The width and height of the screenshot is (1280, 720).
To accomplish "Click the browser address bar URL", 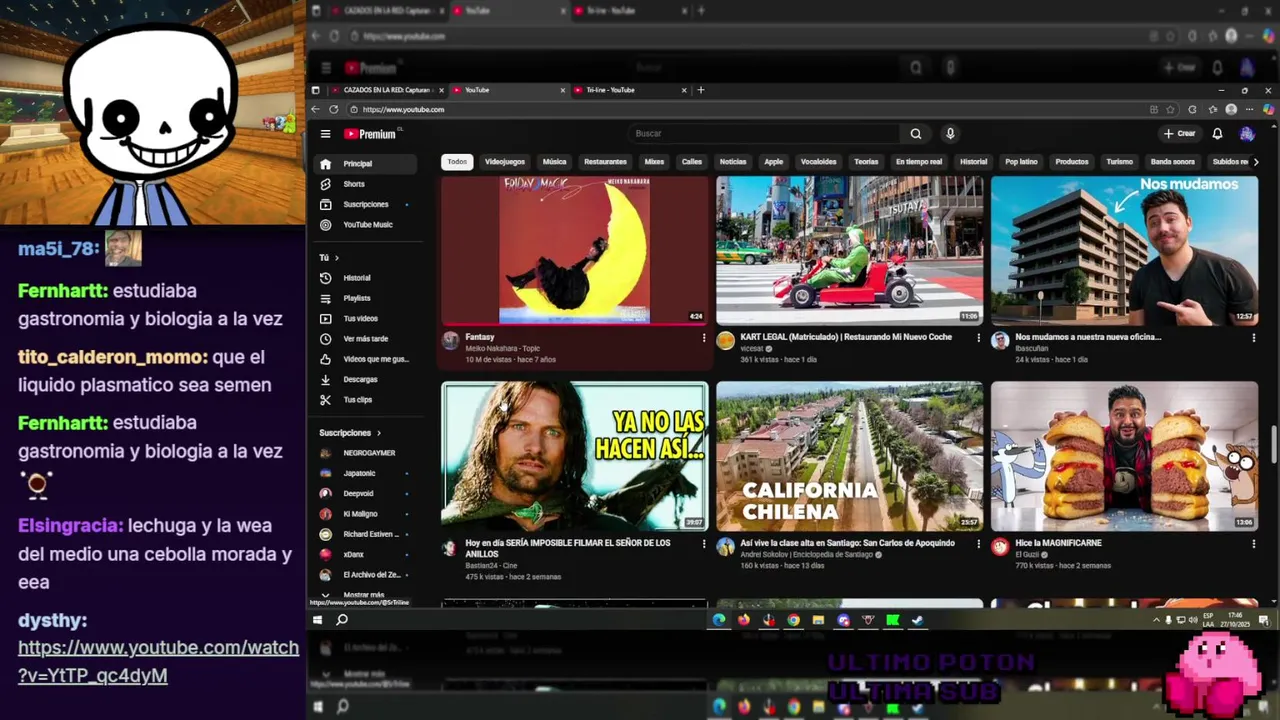I will tap(404, 109).
